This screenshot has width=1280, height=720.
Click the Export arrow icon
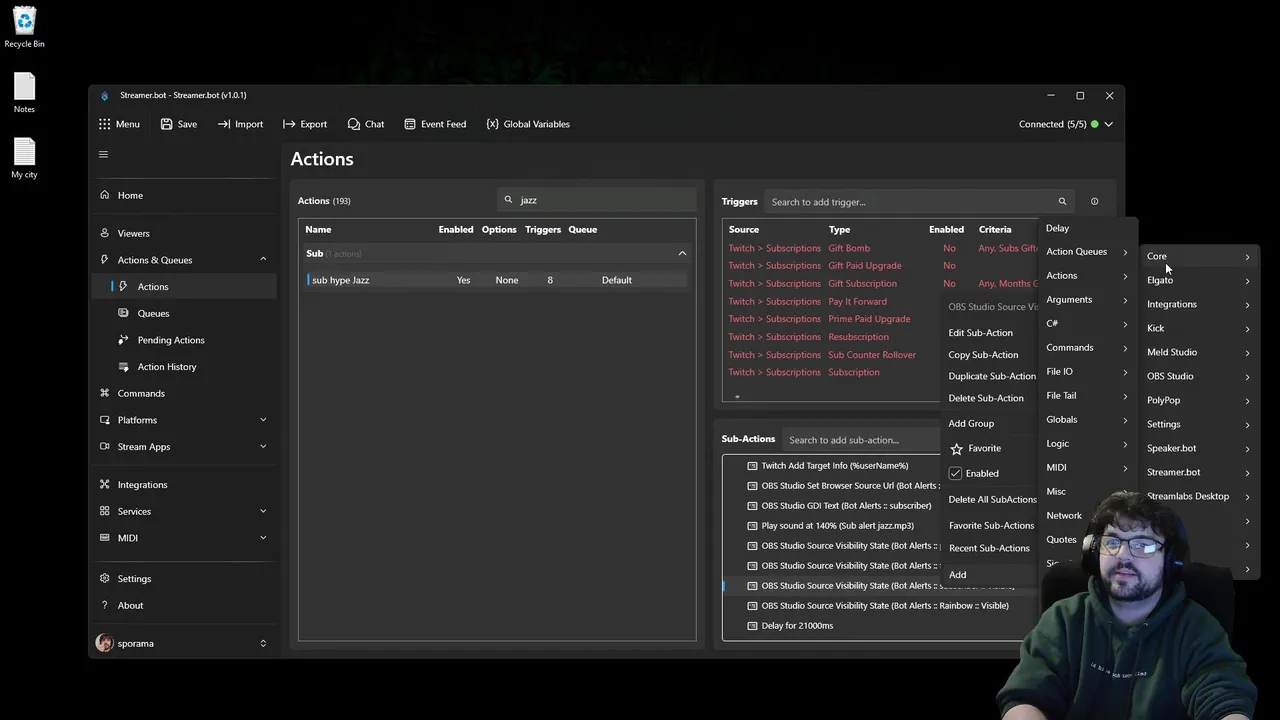(x=289, y=124)
